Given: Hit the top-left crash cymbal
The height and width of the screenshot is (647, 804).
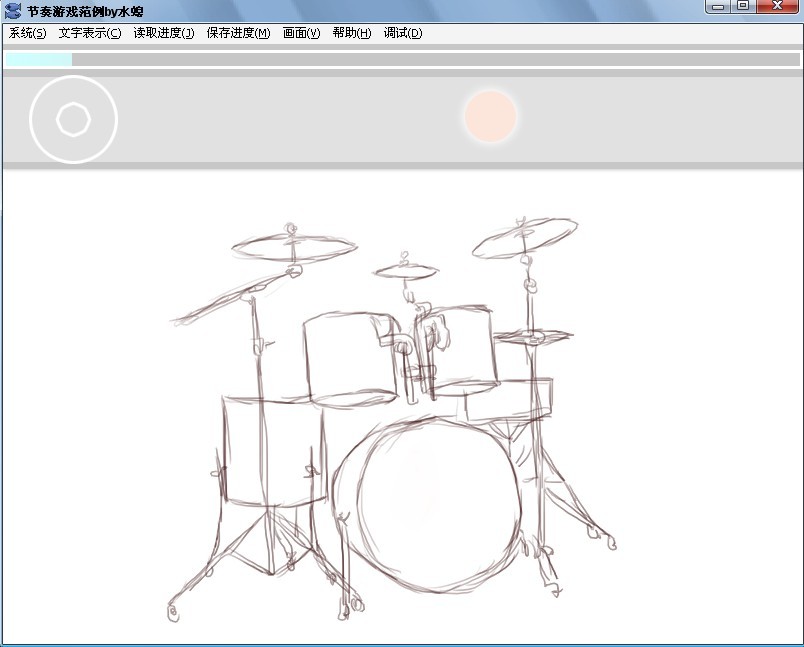Looking at the screenshot, I should [x=293, y=246].
